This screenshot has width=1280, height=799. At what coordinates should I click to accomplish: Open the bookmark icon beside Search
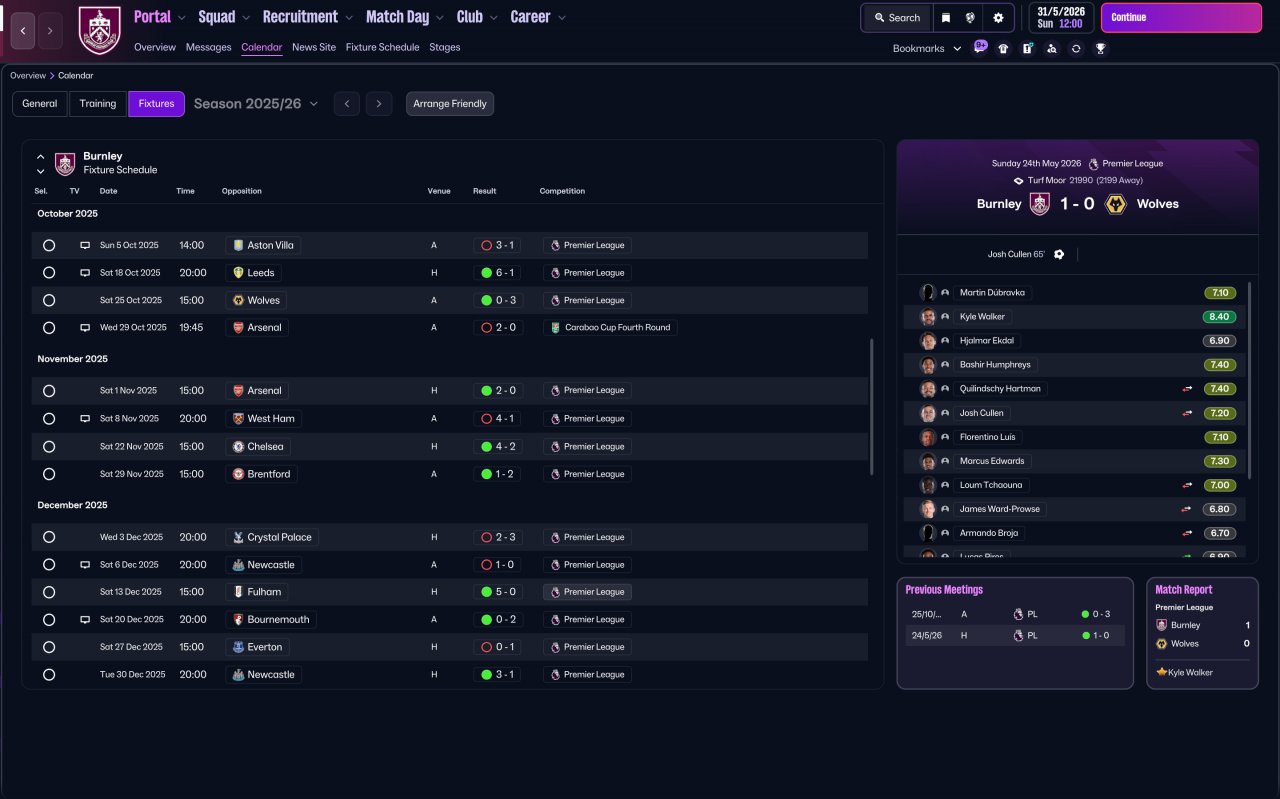[945, 18]
